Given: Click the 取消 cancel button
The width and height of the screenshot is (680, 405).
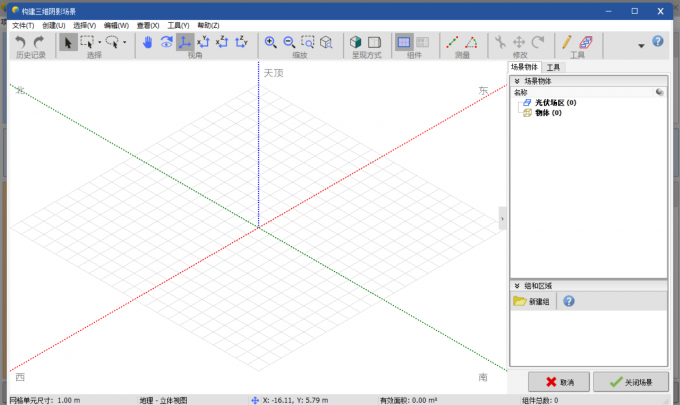Looking at the screenshot, I should 559,382.
